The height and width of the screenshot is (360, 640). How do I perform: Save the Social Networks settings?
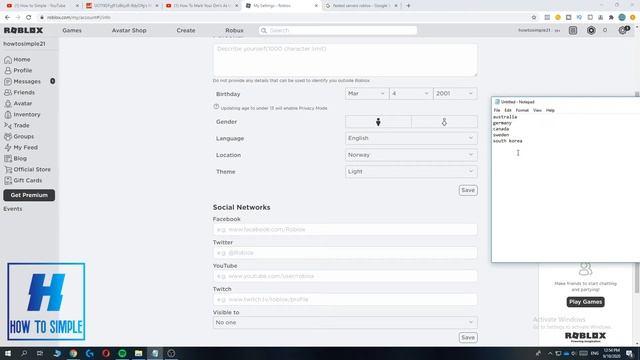(x=468, y=338)
